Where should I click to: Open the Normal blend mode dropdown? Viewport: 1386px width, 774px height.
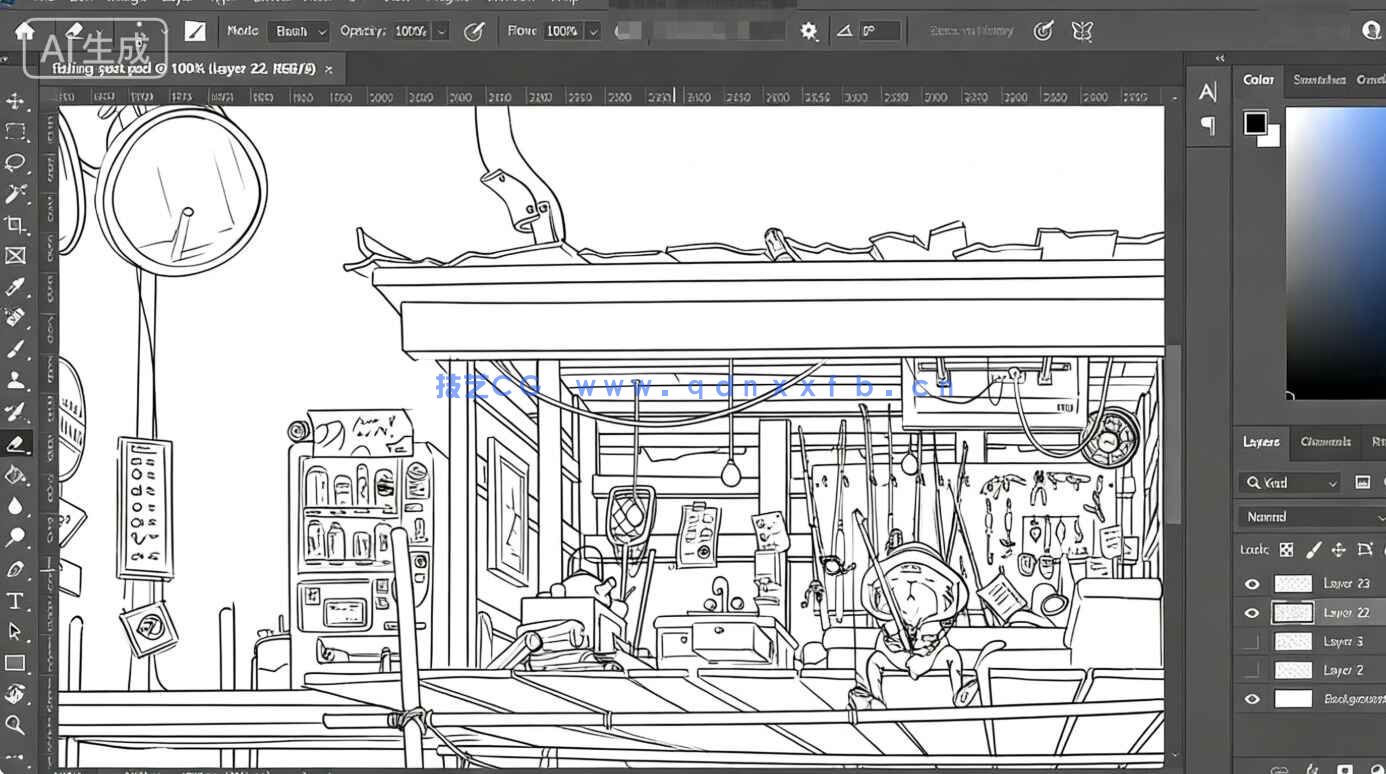[1310, 517]
